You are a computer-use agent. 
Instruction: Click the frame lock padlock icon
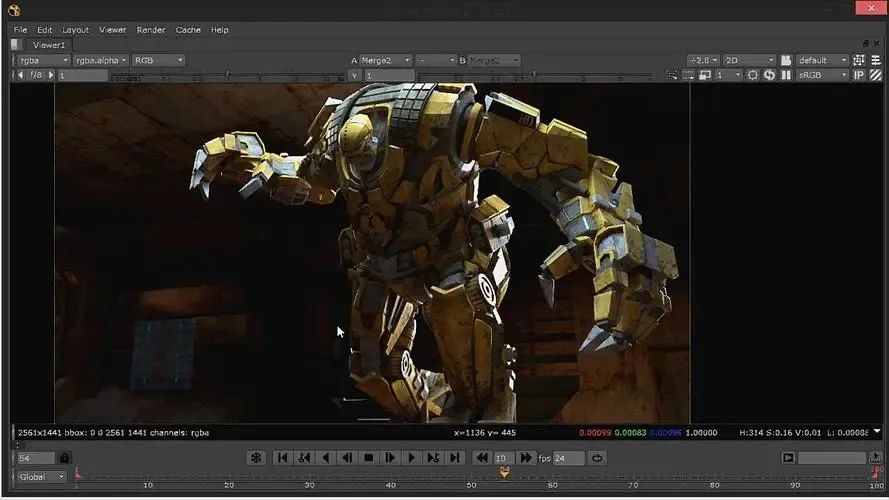click(65, 458)
